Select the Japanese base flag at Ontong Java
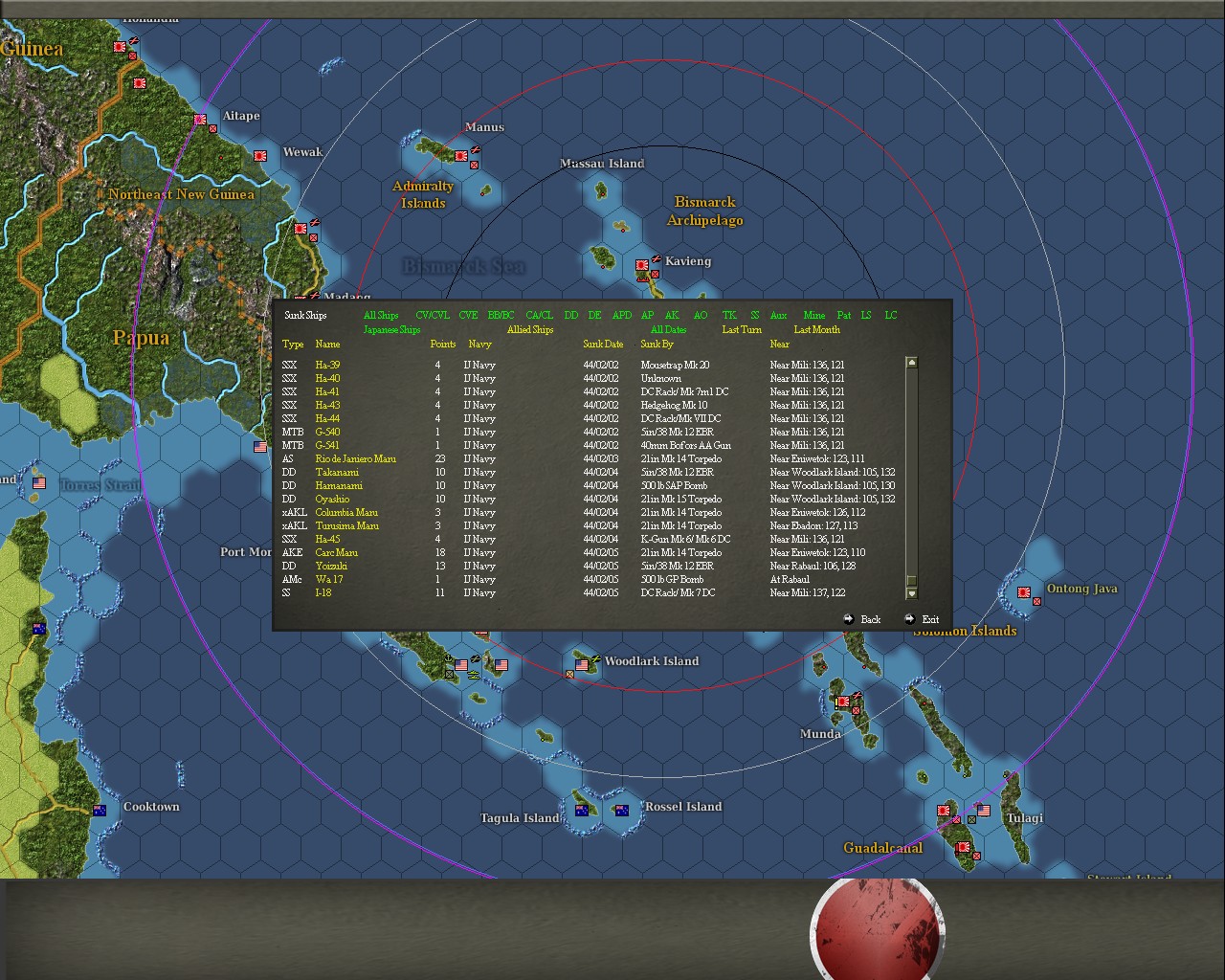 point(1024,592)
